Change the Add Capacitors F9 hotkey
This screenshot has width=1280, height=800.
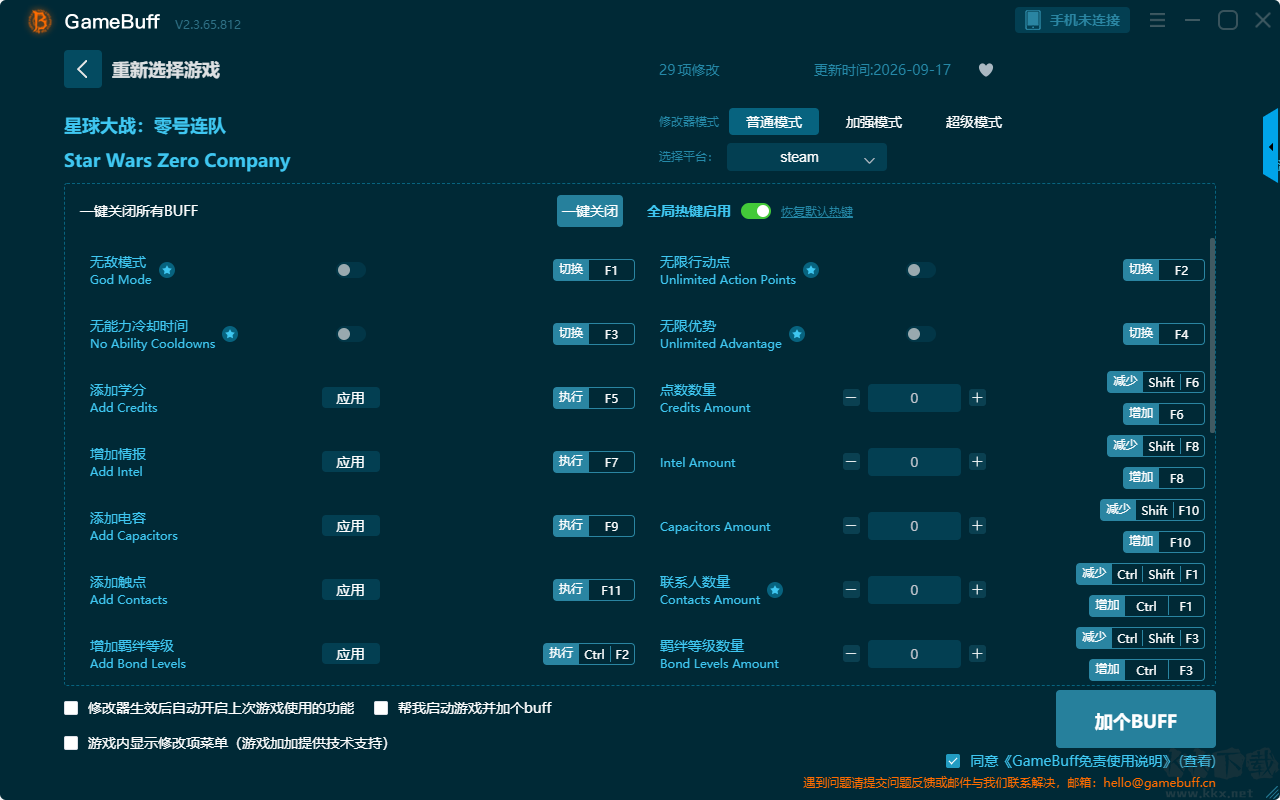[594, 526]
